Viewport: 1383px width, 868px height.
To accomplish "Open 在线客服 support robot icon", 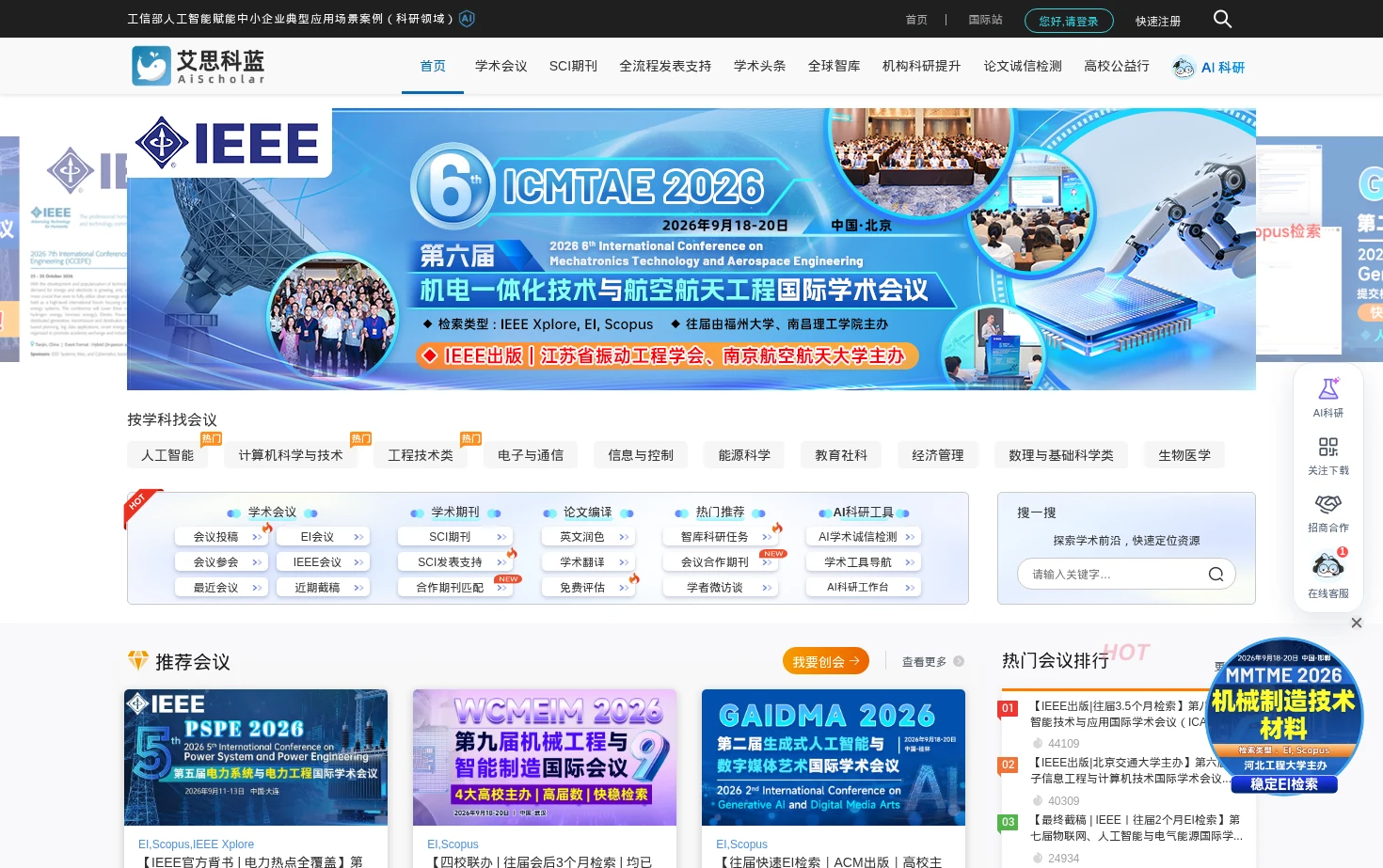I will (1328, 565).
